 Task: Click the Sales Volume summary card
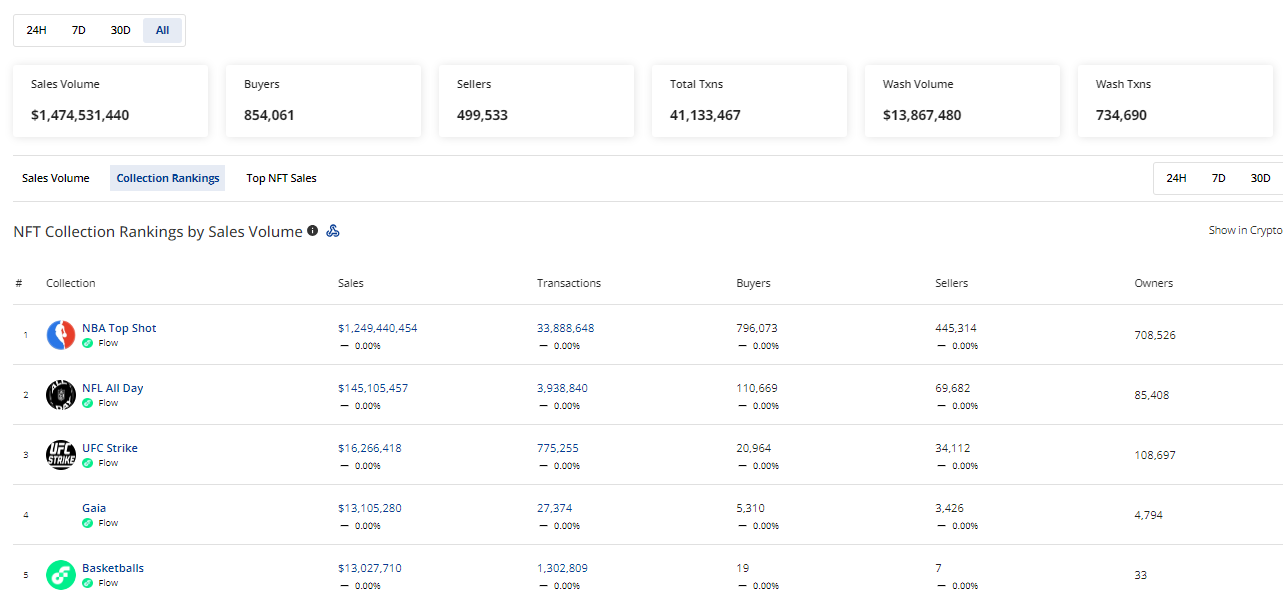(x=110, y=101)
